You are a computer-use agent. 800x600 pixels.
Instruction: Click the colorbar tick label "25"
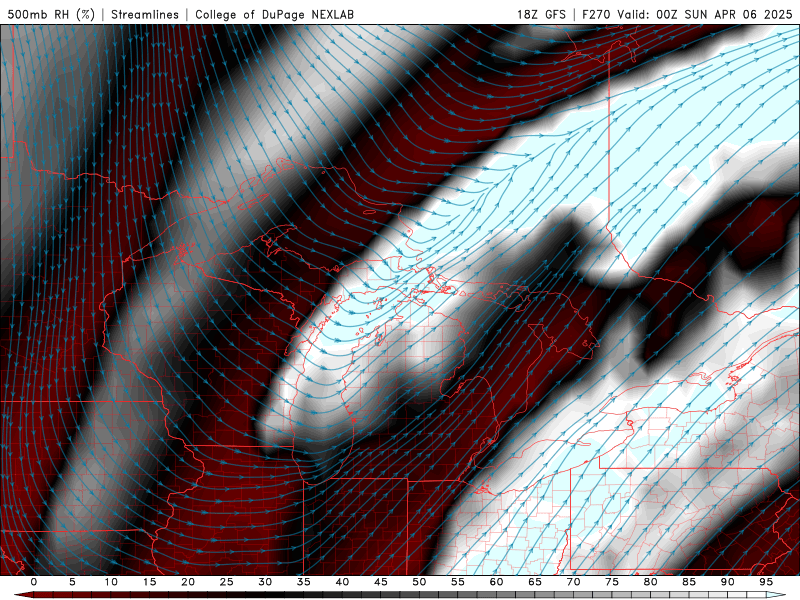coord(227,582)
